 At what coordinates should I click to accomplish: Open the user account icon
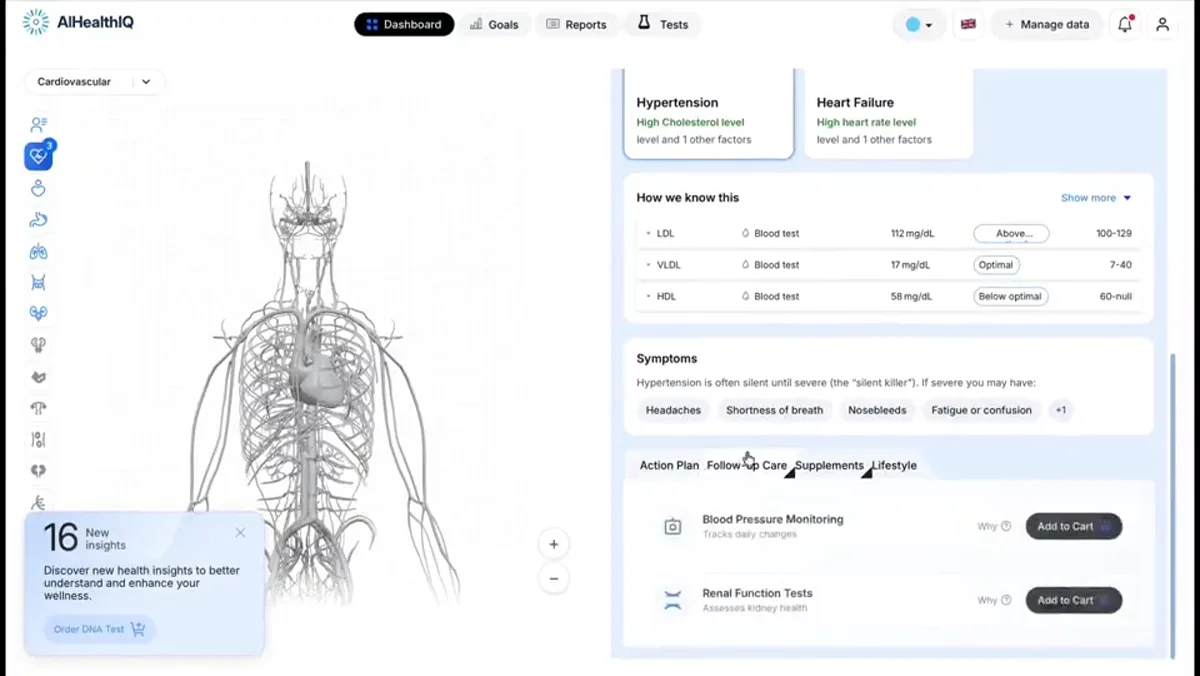pyautogui.click(x=1162, y=24)
